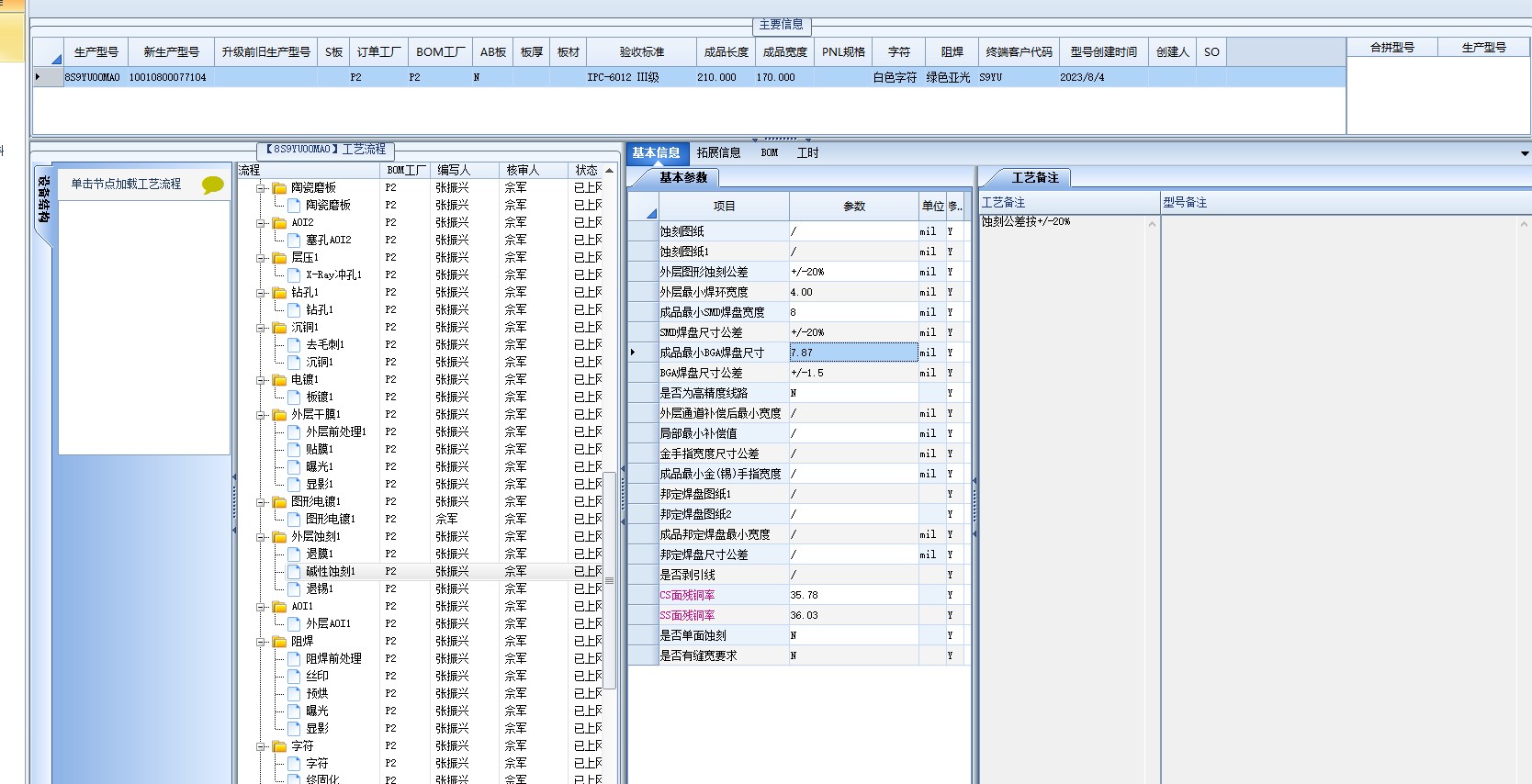The height and width of the screenshot is (784, 1532).
Task: Click the document icon beside 外层AOI1
Action: [295, 623]
